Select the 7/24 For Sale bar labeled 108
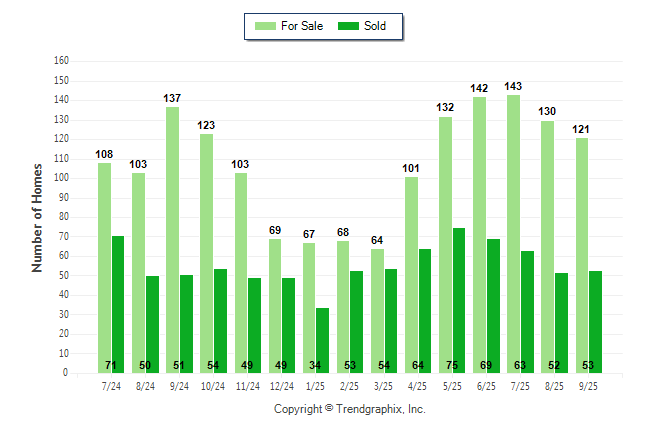The image size is (646, 434). (x=104, y=267)
